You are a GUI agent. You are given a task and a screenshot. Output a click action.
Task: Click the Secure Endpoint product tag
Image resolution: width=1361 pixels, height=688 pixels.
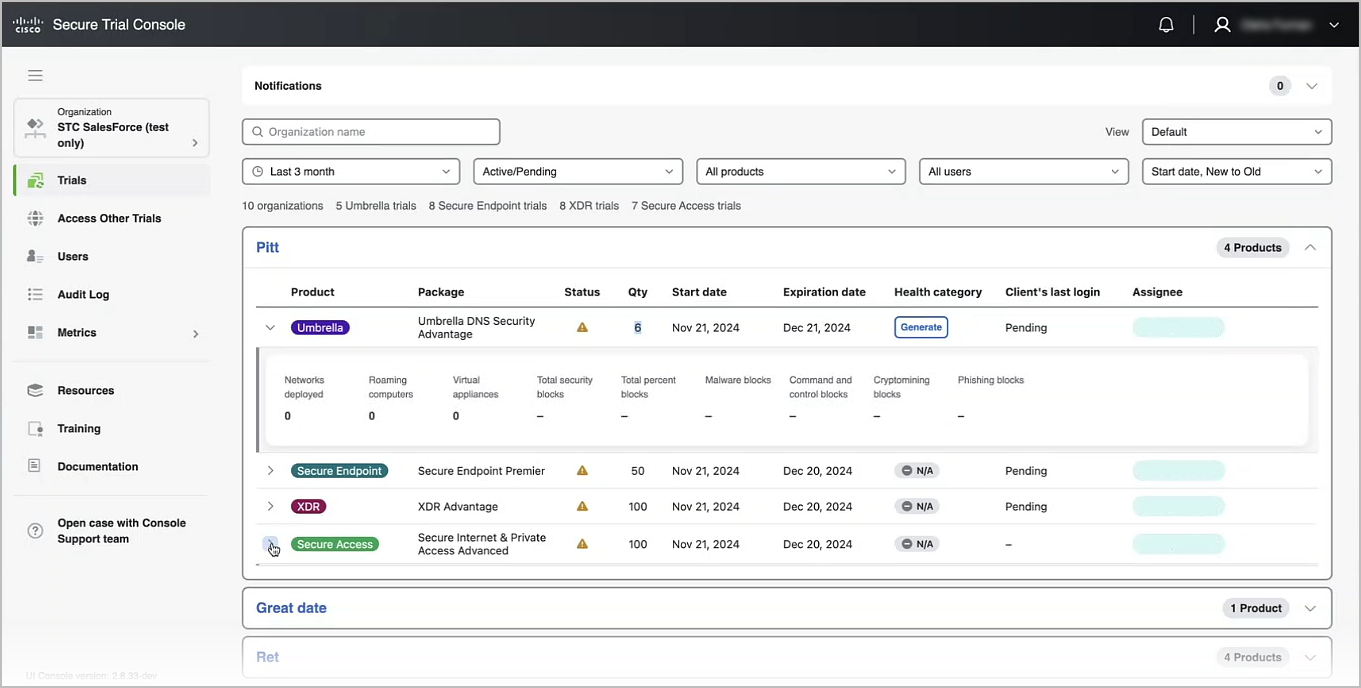(339, 471)
